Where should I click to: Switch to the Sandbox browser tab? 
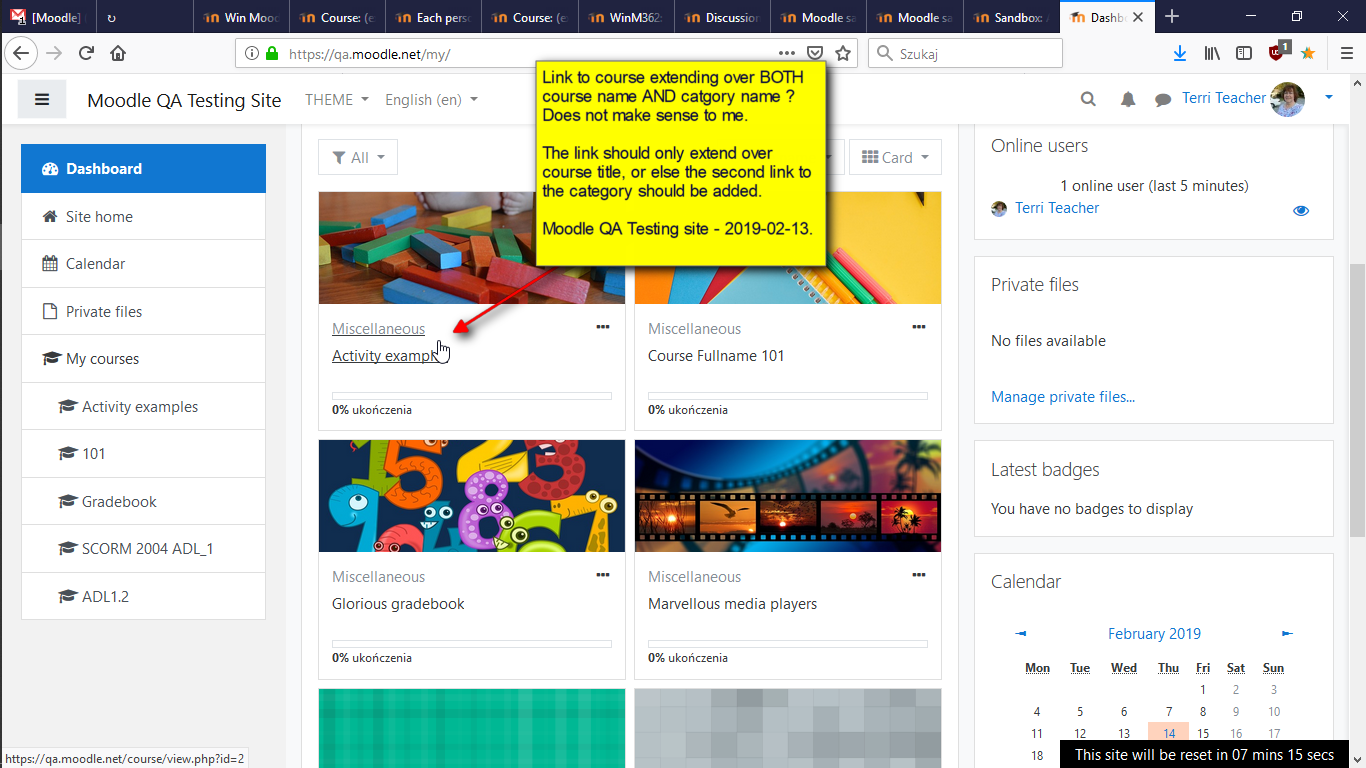[x=1011, y=17]
